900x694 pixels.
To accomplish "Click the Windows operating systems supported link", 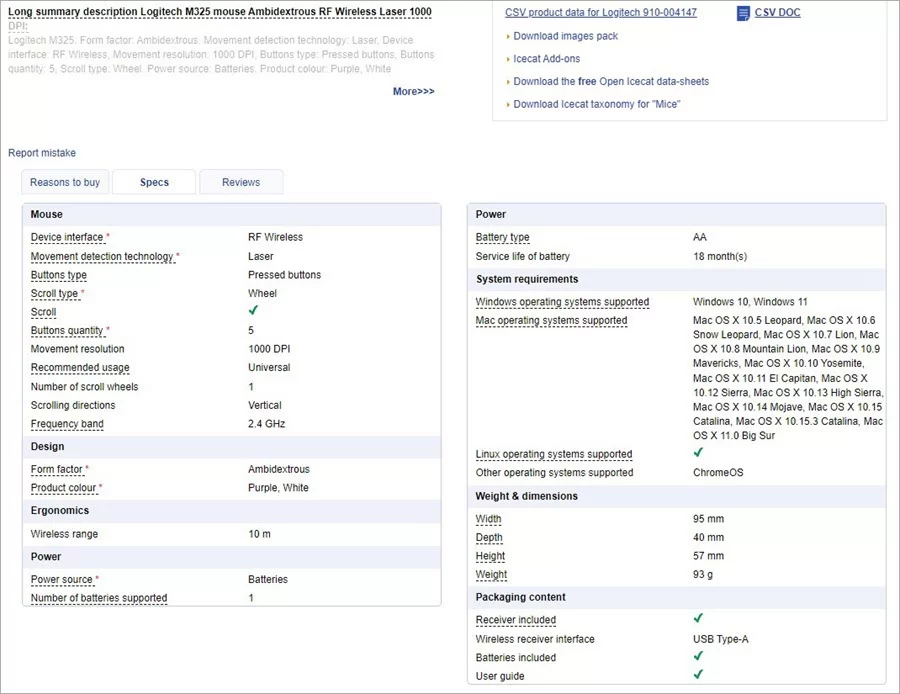I will click(x=561, y=302).
